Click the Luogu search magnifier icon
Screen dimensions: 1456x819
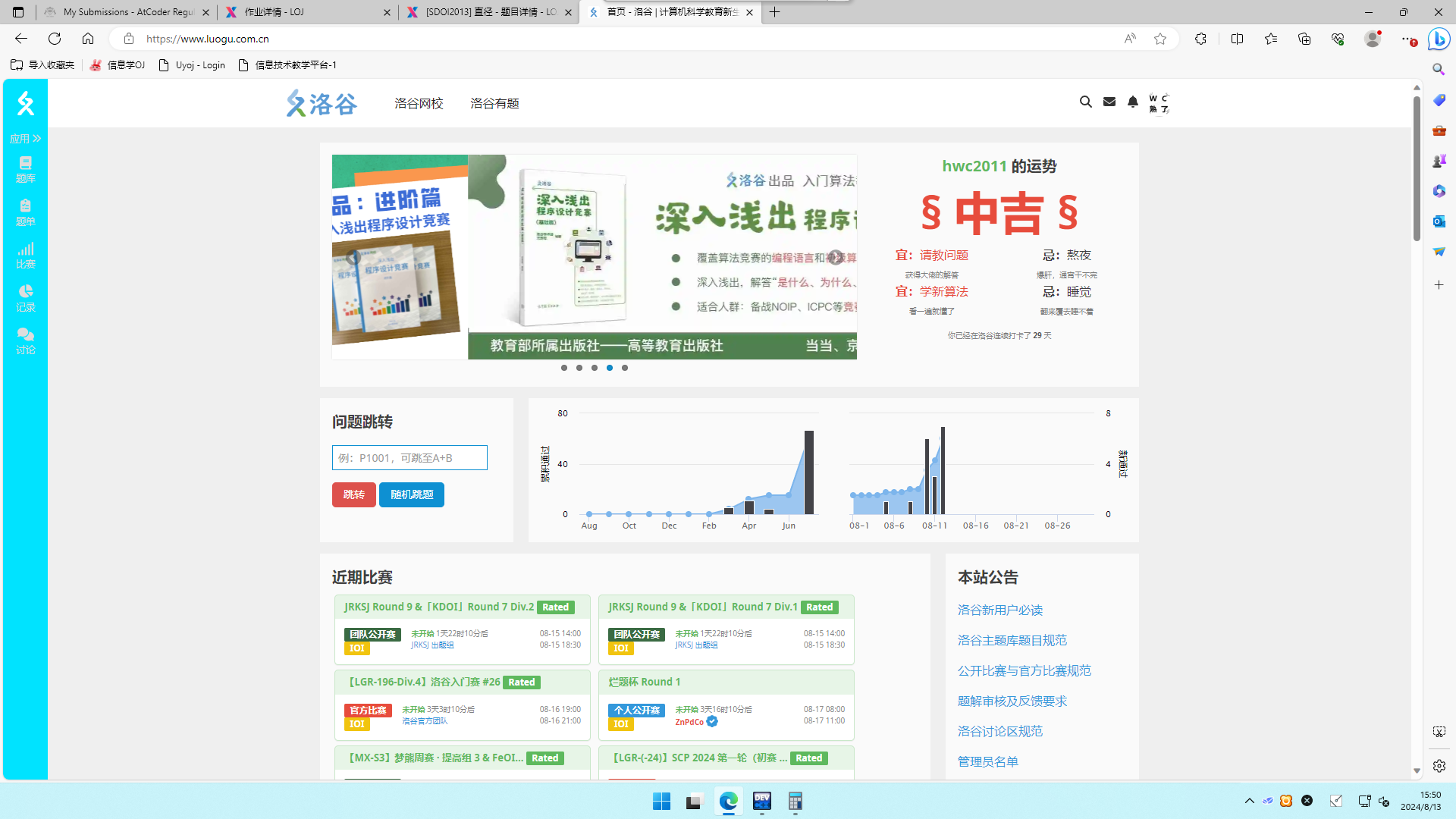1085,102
